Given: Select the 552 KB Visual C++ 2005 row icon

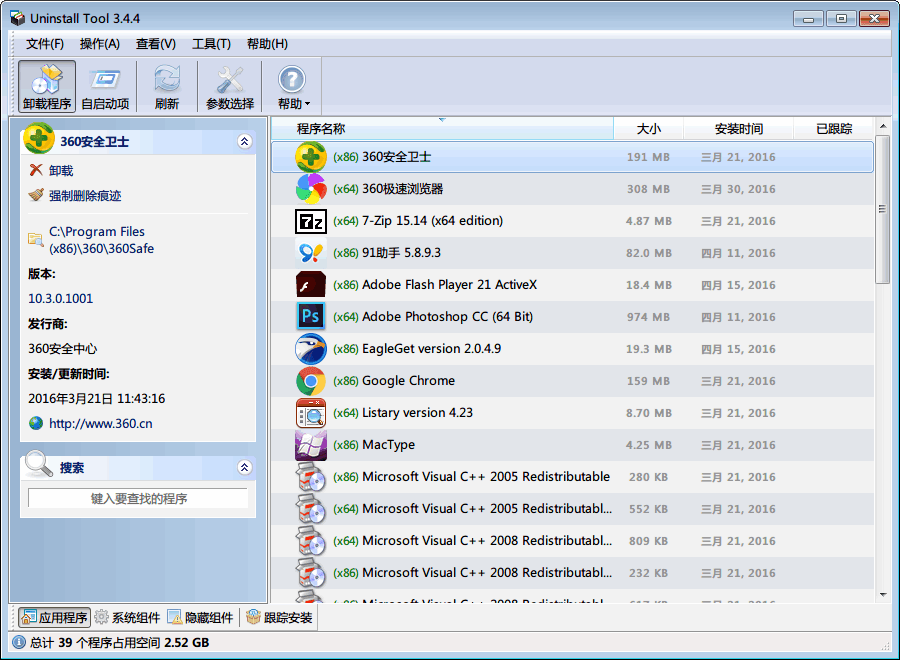Looking at the screenshot, I should click(311, 509).
